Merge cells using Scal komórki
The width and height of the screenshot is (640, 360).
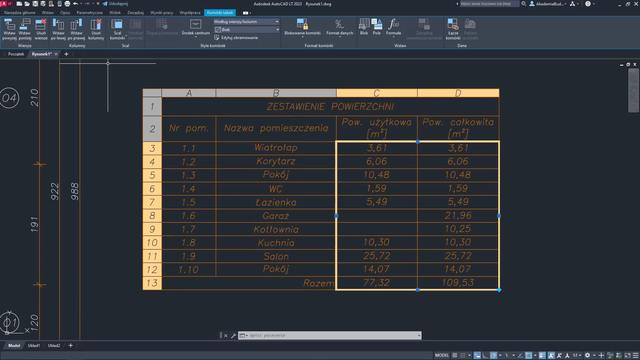tap(117, 29)
